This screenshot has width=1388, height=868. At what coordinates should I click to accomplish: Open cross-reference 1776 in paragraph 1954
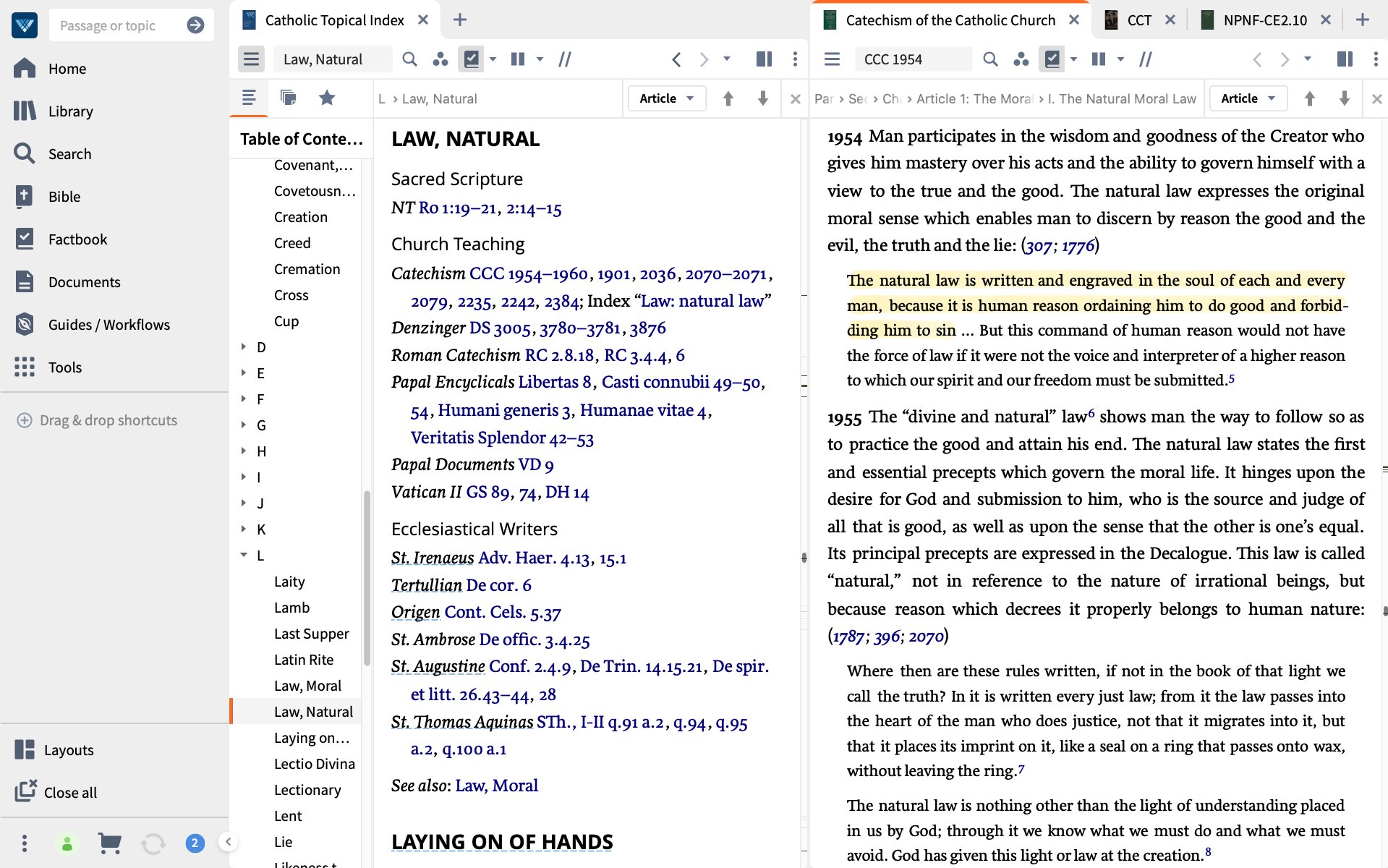1078,246
